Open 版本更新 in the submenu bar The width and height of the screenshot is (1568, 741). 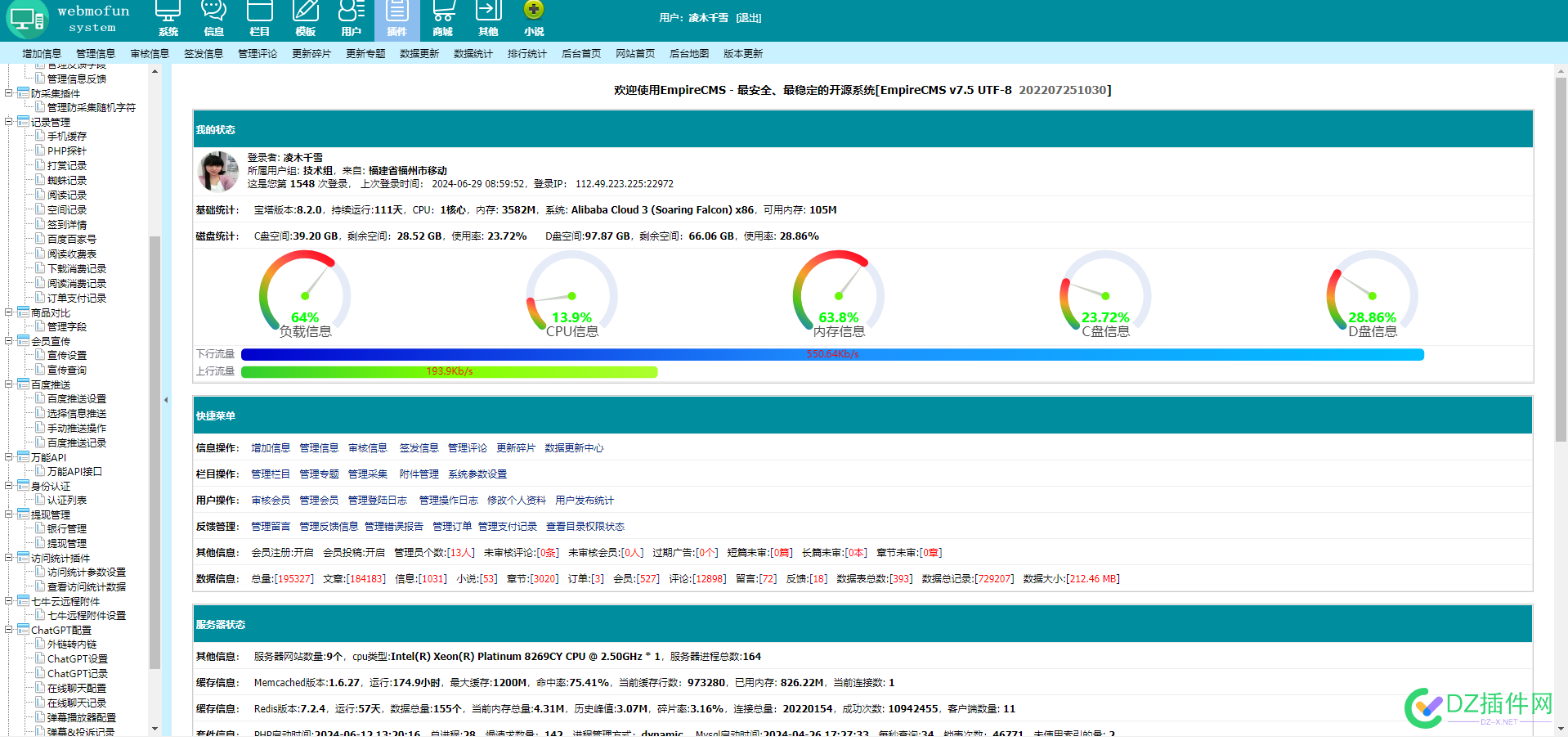(x=743, y=53)
